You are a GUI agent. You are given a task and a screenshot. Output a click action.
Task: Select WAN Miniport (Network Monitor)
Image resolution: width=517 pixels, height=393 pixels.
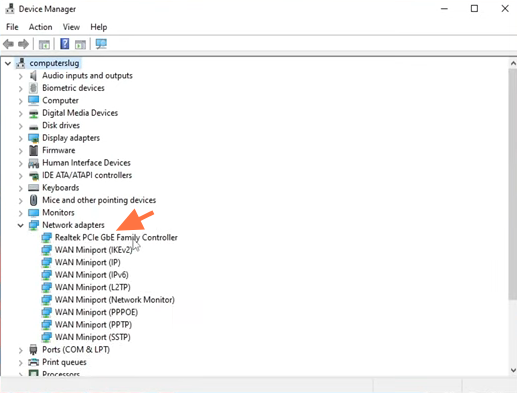pos(115,300)
